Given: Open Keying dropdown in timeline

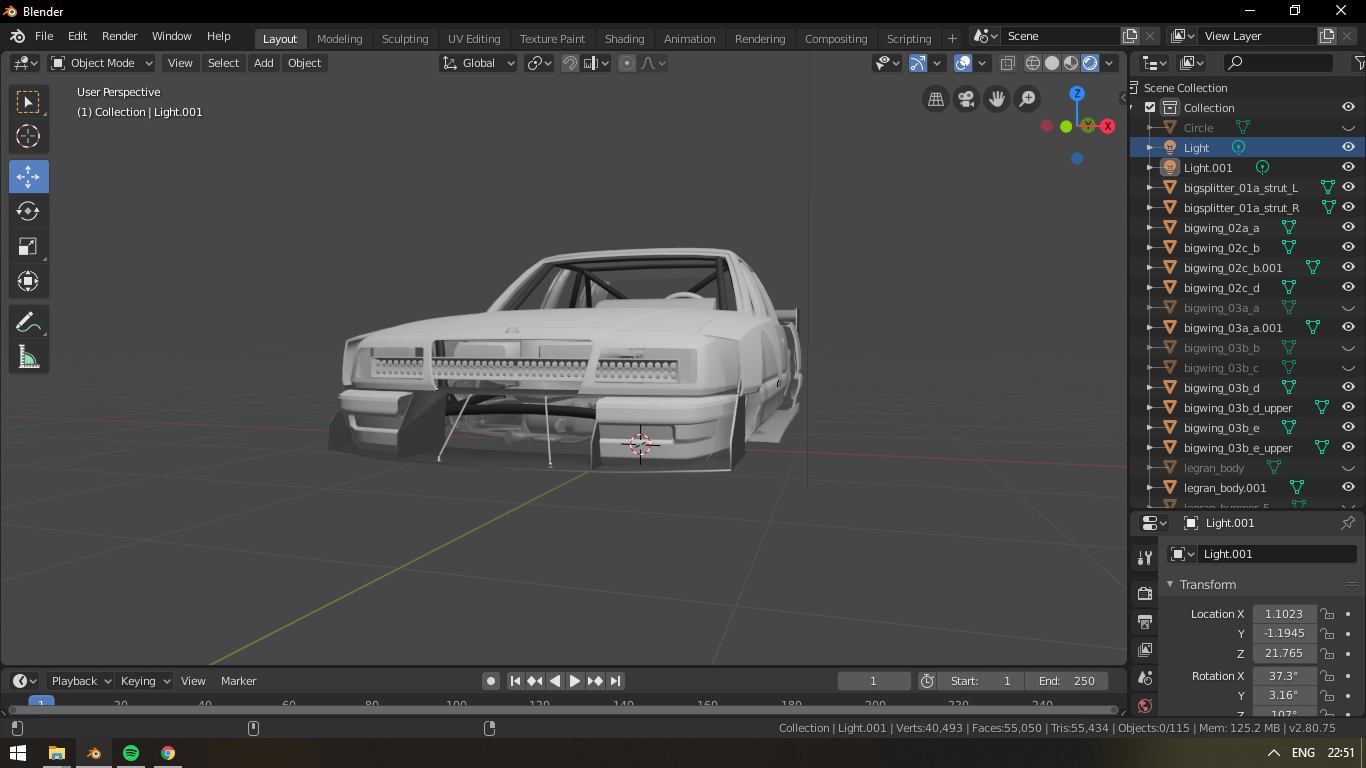Looking at the screenshot, I should coord(145,681).
